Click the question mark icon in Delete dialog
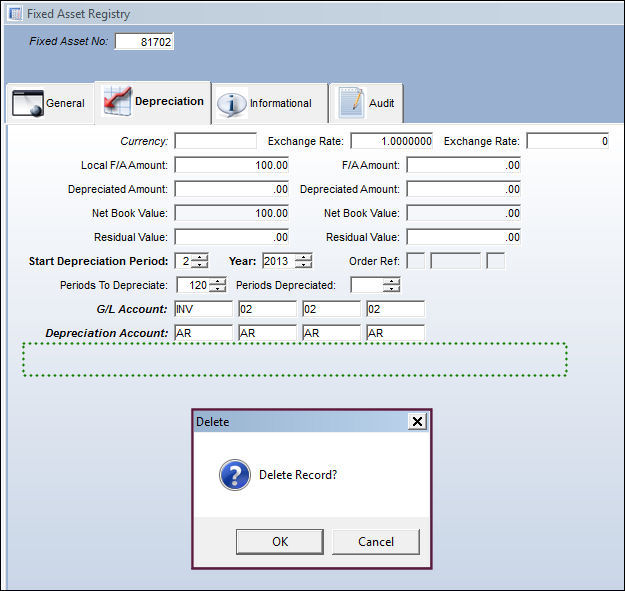This screenshot has width=625, height=591. (x=235, y=475)
